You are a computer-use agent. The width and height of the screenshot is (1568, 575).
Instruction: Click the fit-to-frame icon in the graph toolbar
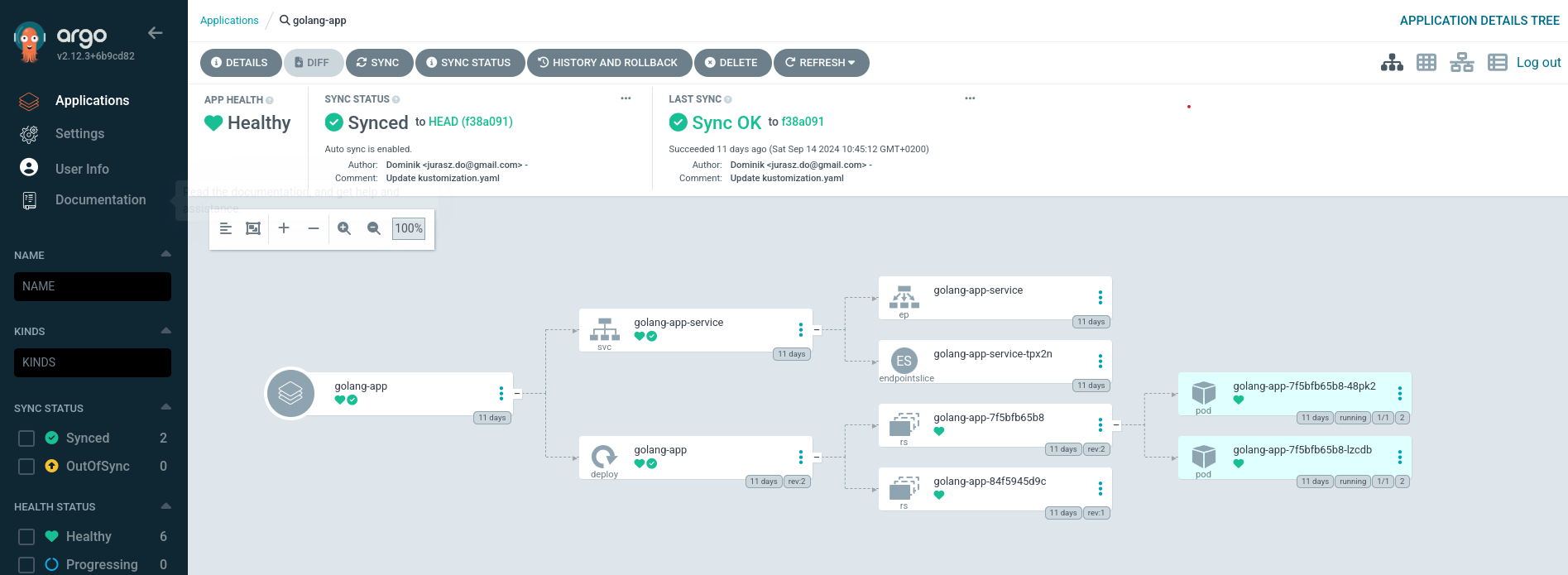coord(253,228)
